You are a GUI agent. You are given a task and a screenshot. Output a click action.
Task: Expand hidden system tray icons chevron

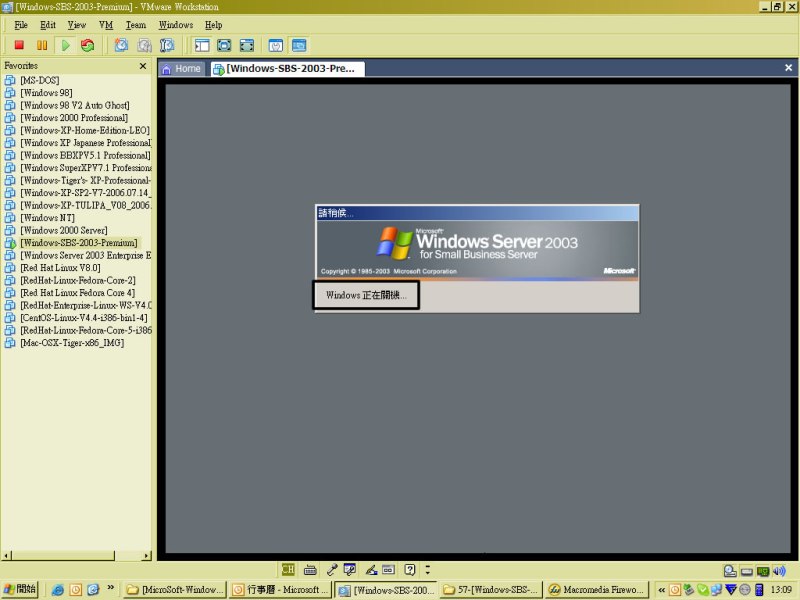(661, 590)
